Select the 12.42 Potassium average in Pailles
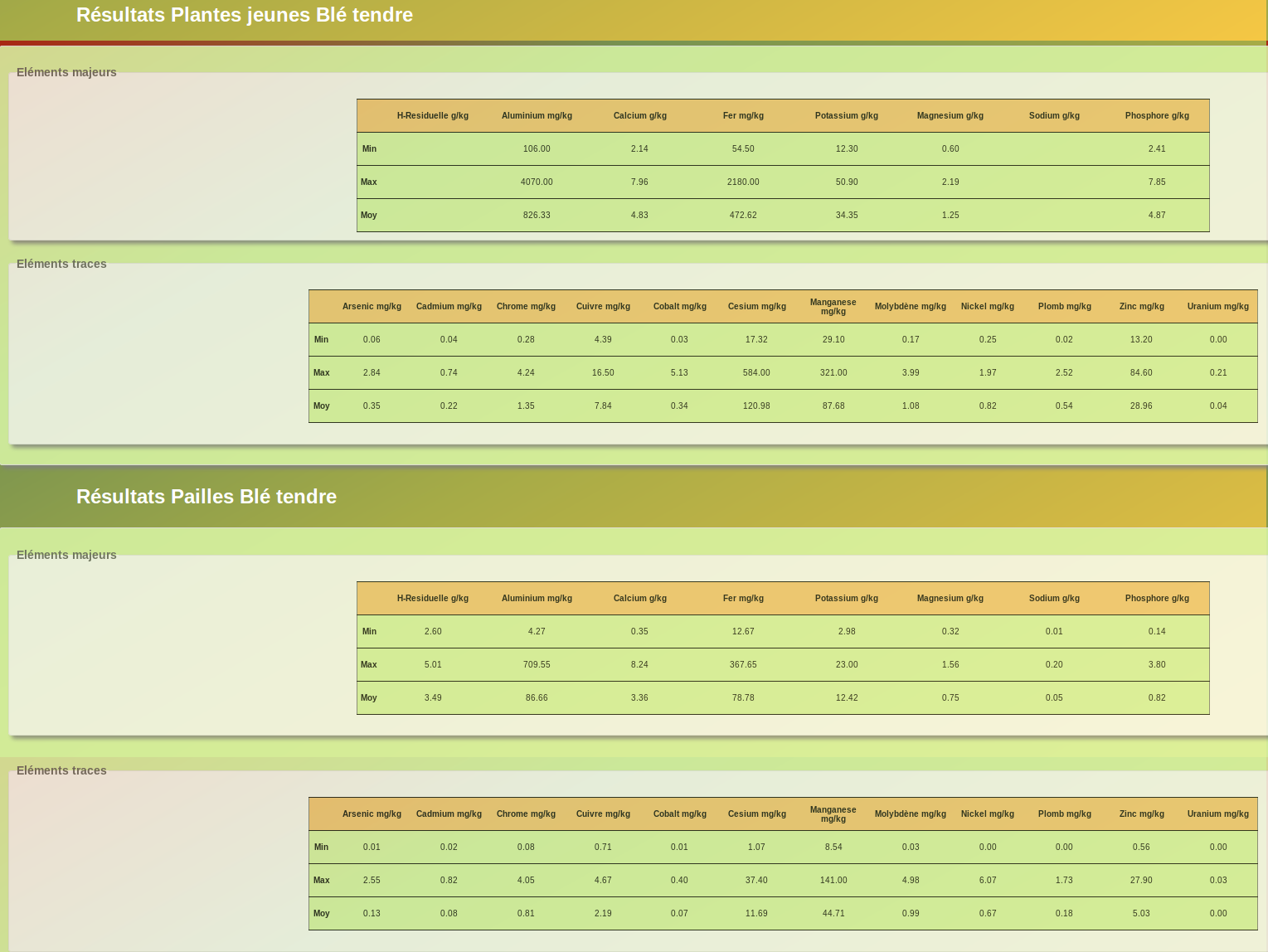The height and width of the screenshot is (952, 1268). coord(847,697)
